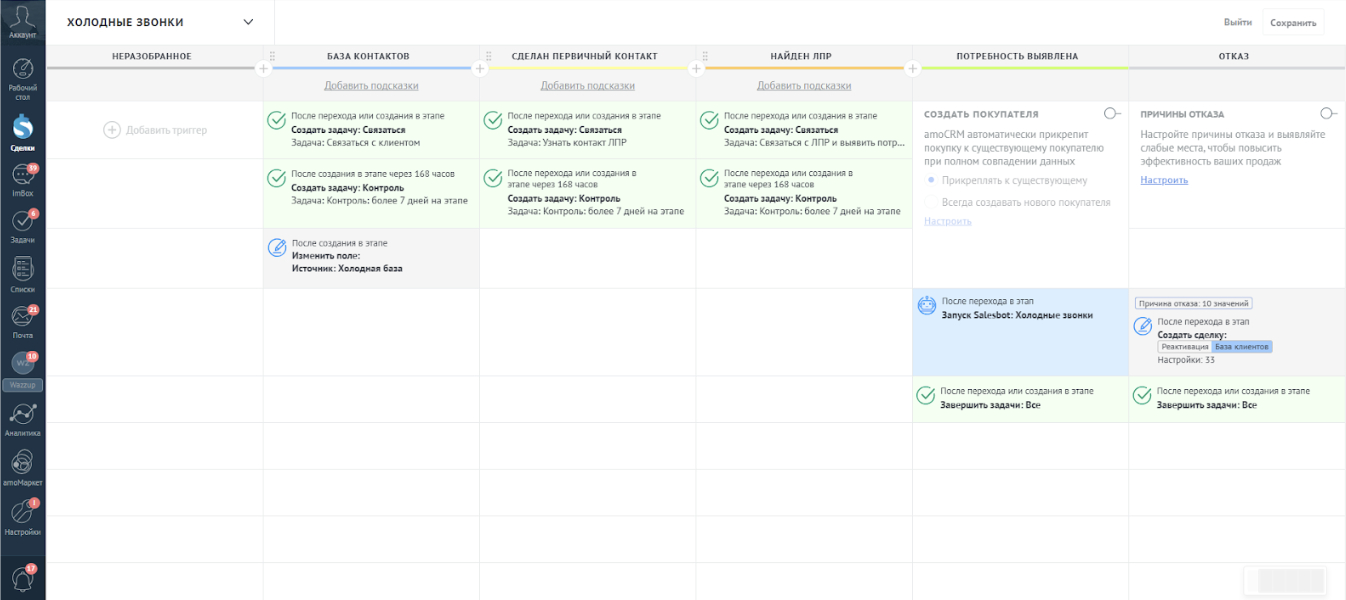The height and width of the screenshot is (600, 1346).
Task: Click the Salesbot robot icon
Action: (927, 306)
